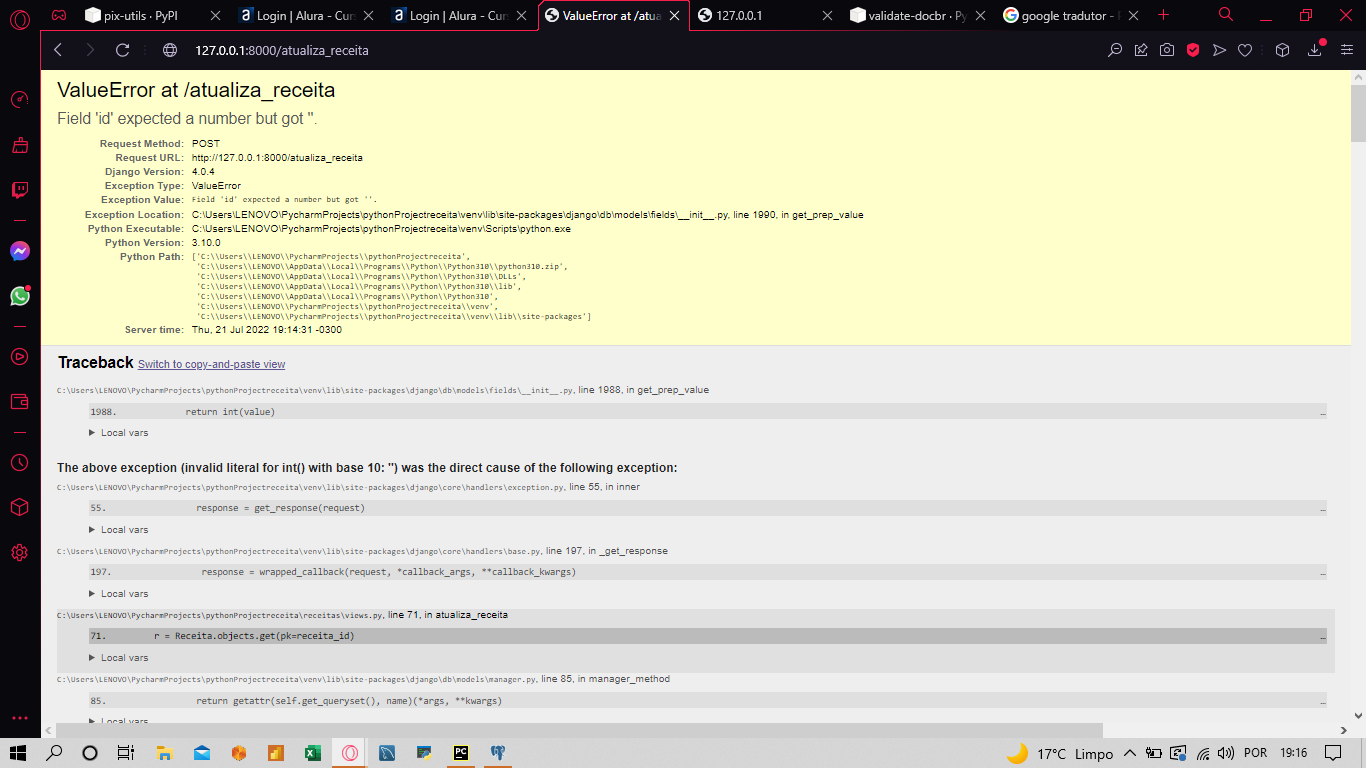Expand Local vars under views.py line 71
The image size is (1366, 768).
(x=119, y=658)
